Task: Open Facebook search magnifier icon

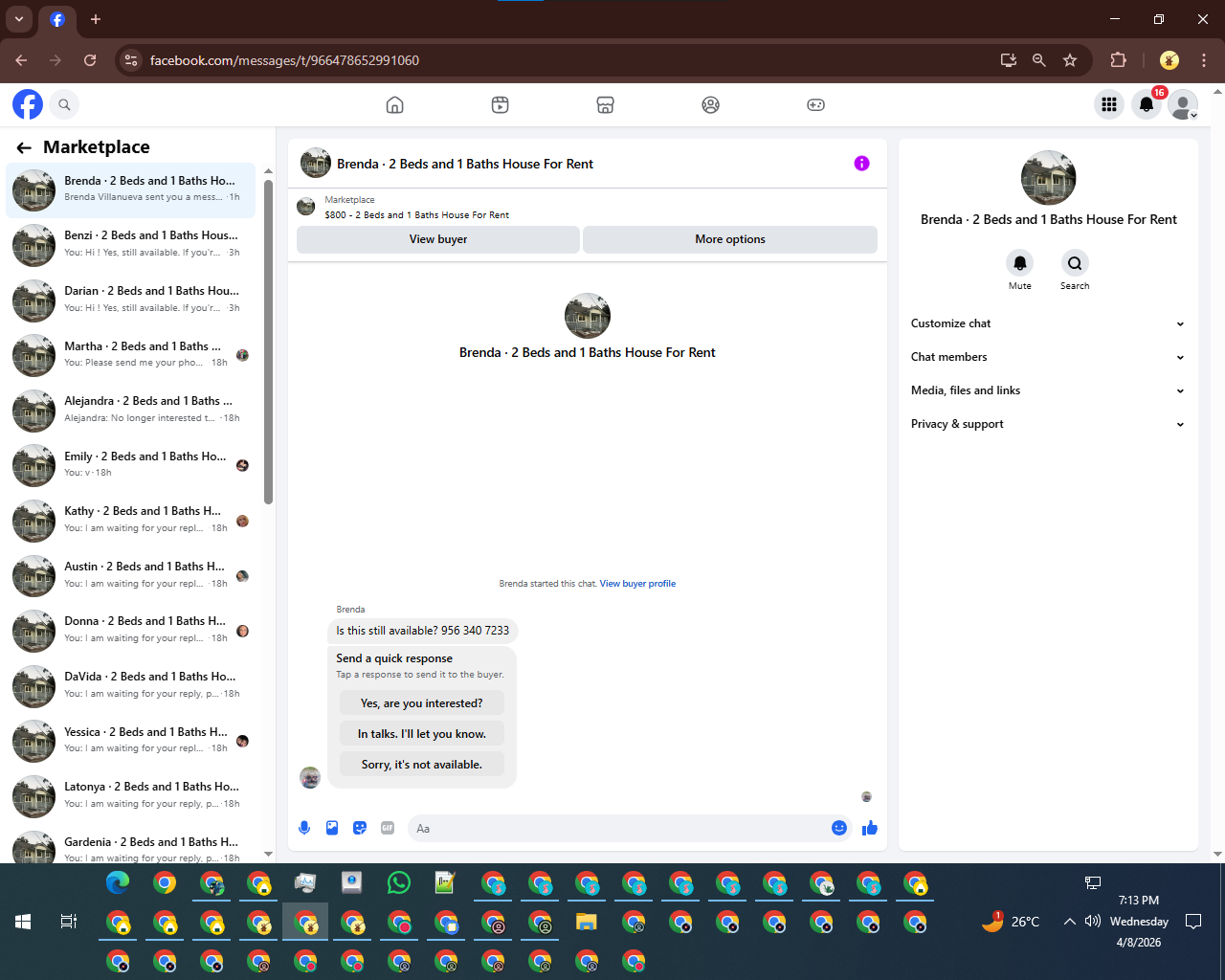Action: (x=64, y=104)
